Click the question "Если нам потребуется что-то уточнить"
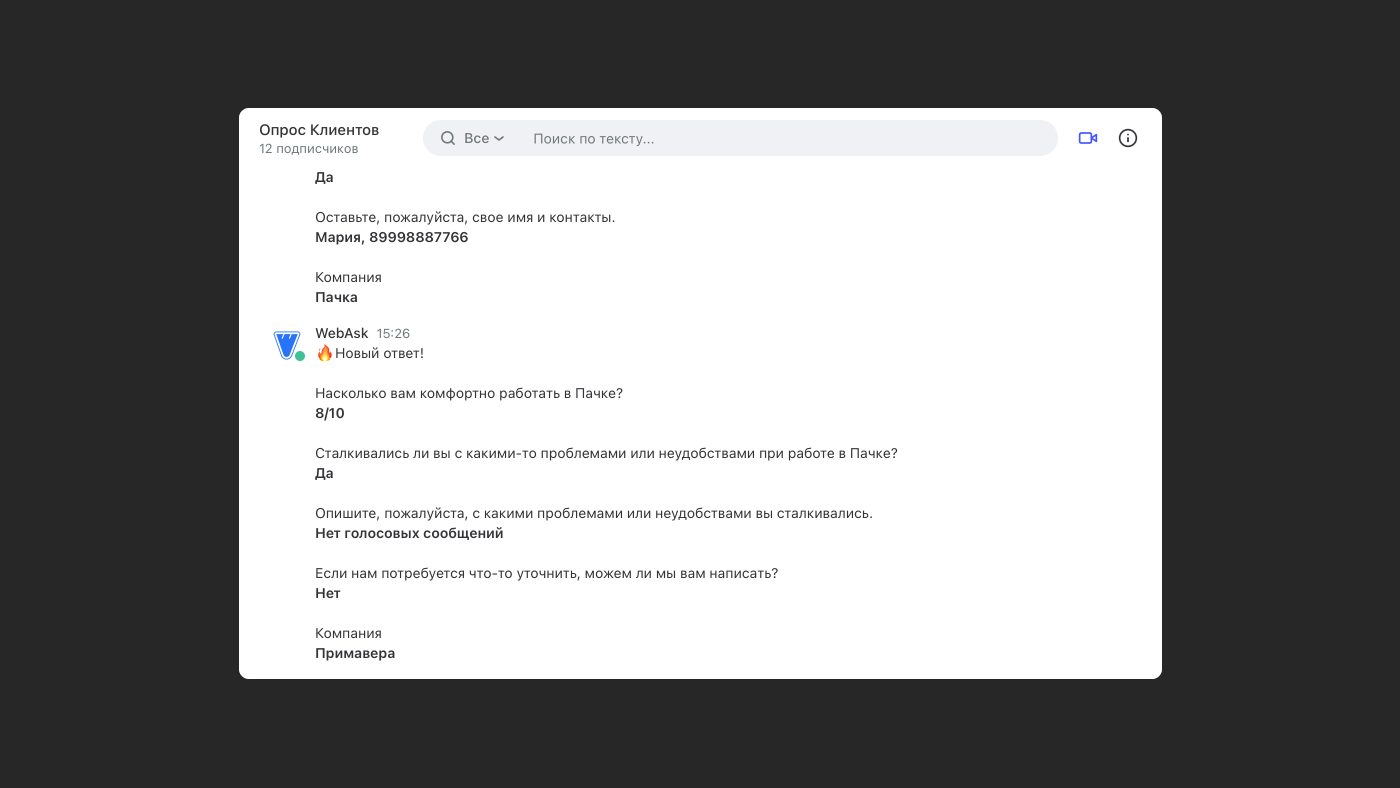1400x788 pixels. (546, 573)
